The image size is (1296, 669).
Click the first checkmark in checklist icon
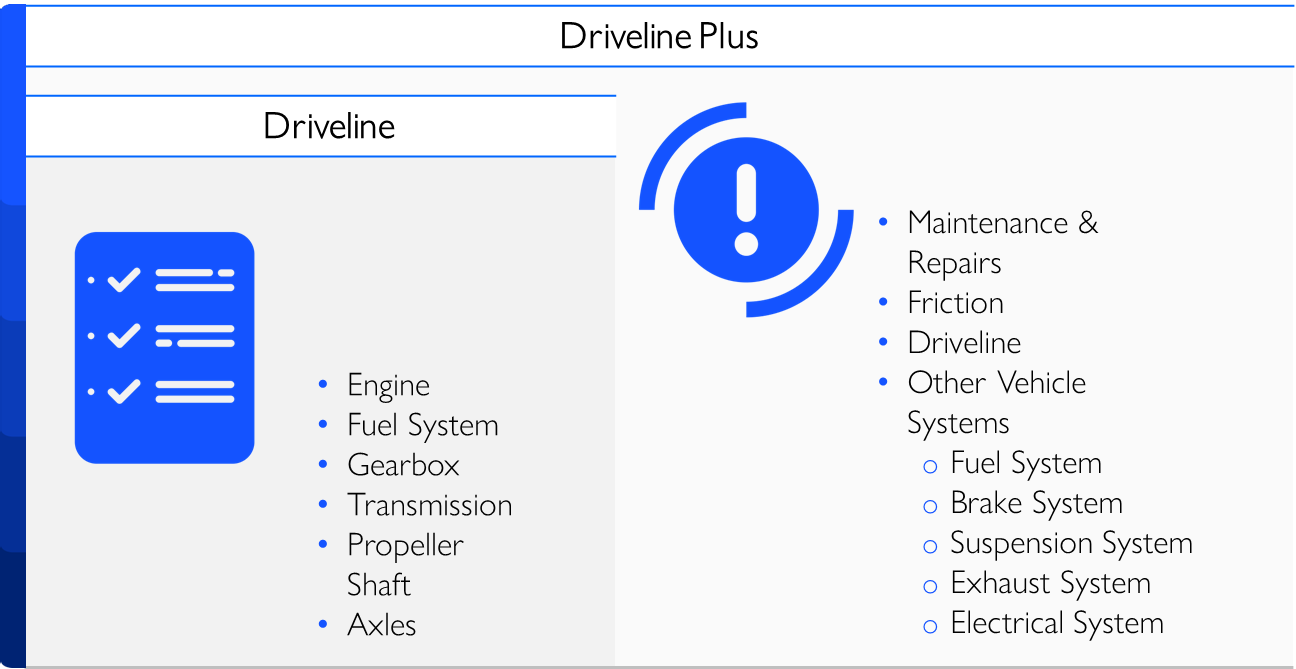click(x=123, y=280)
